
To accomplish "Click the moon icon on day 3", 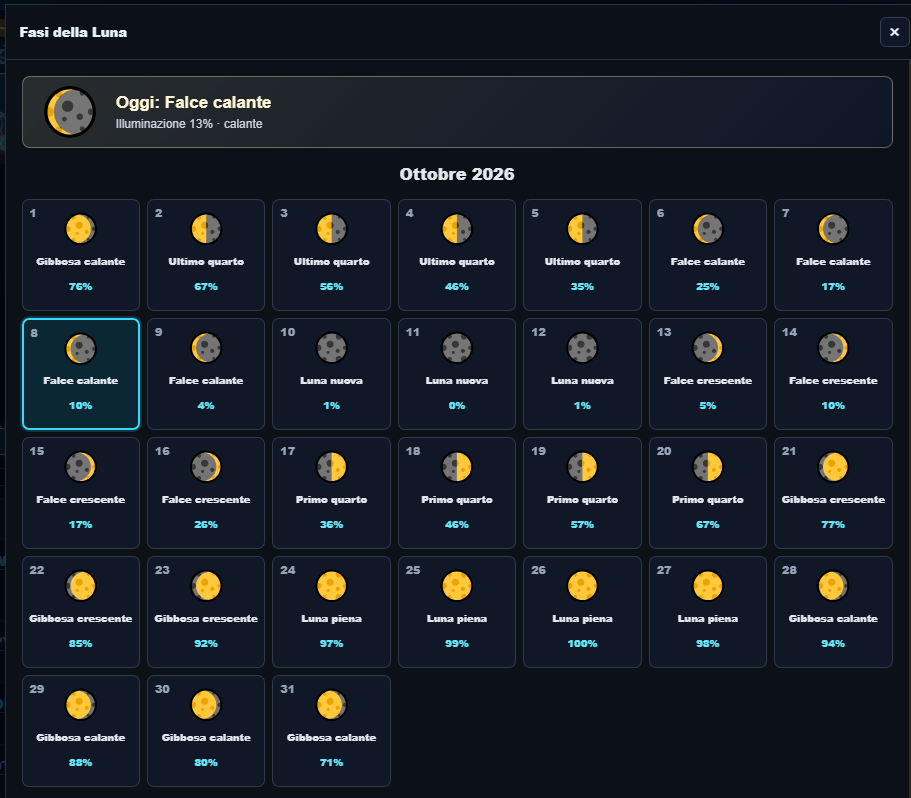I will click(331, 229).
